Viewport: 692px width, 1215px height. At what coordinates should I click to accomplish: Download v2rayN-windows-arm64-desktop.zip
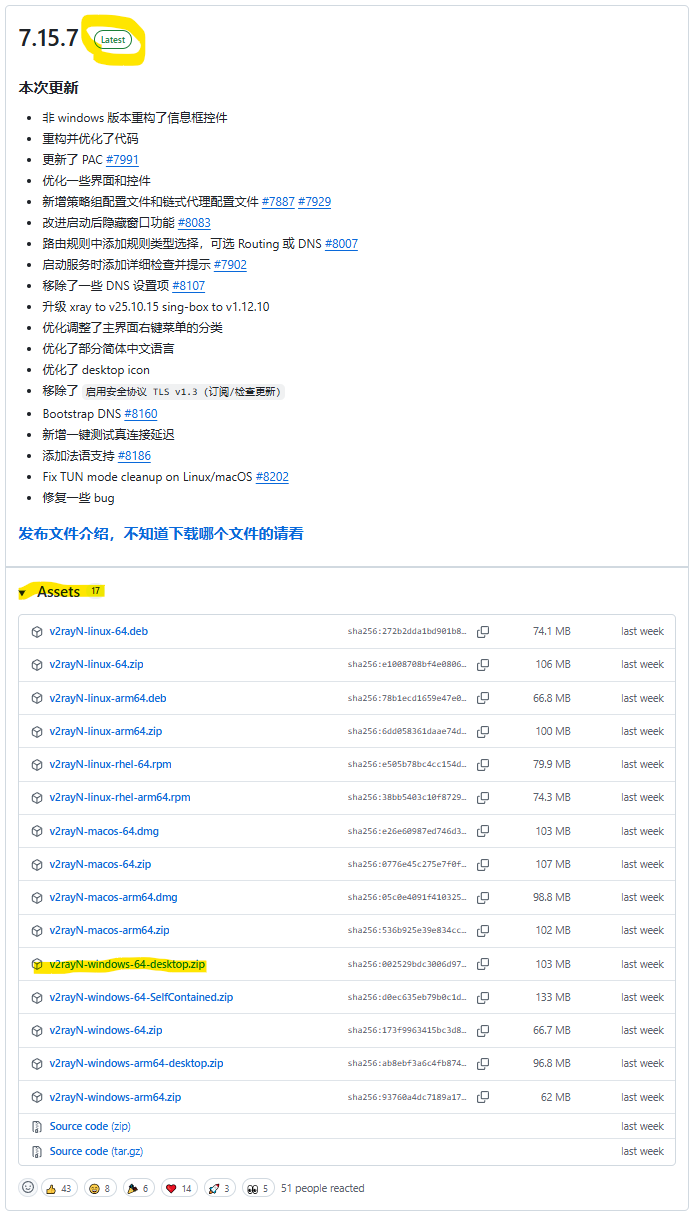click(136, 1064)
